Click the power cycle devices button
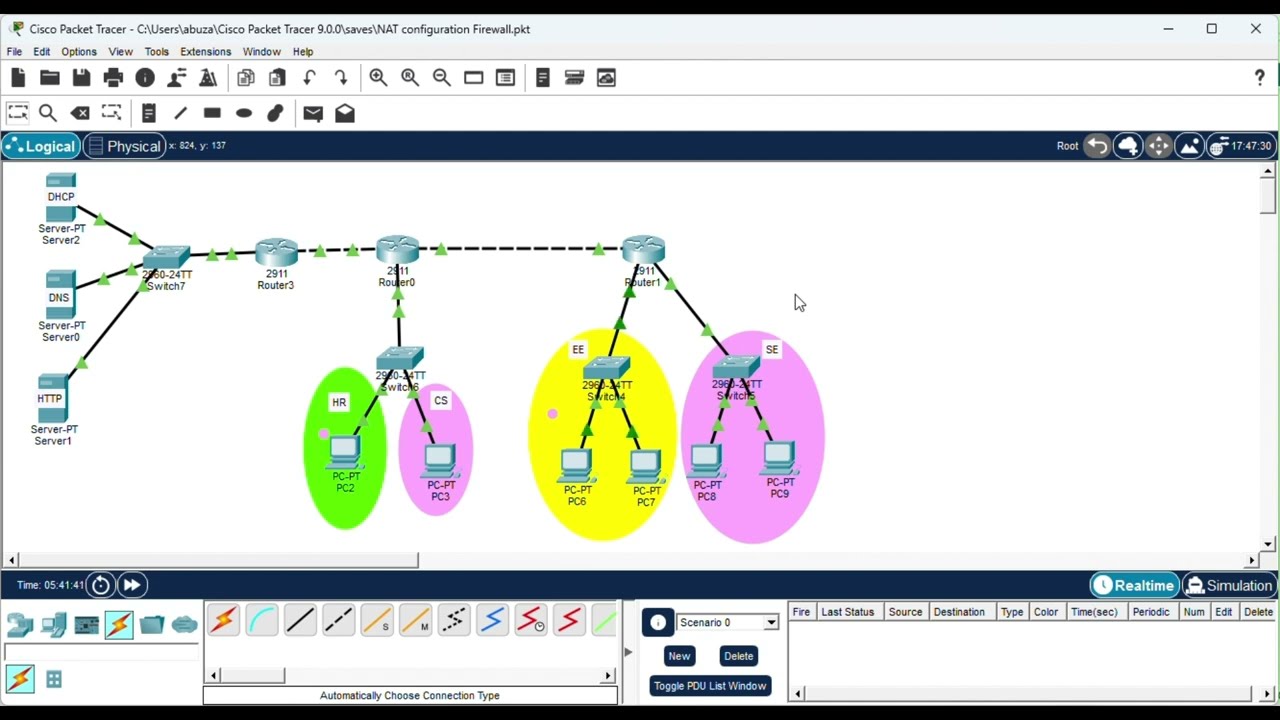Viewport: 1280px width, 720px height. [101, 585]
